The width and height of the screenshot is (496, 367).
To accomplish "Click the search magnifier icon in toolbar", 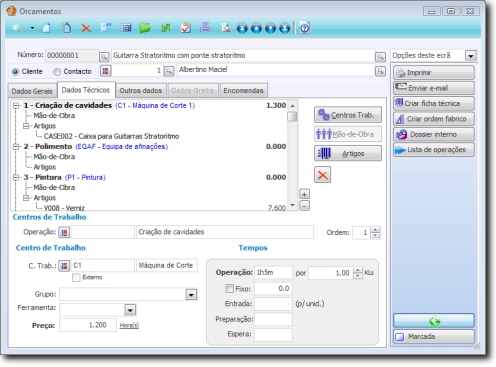I will (17, 28).
